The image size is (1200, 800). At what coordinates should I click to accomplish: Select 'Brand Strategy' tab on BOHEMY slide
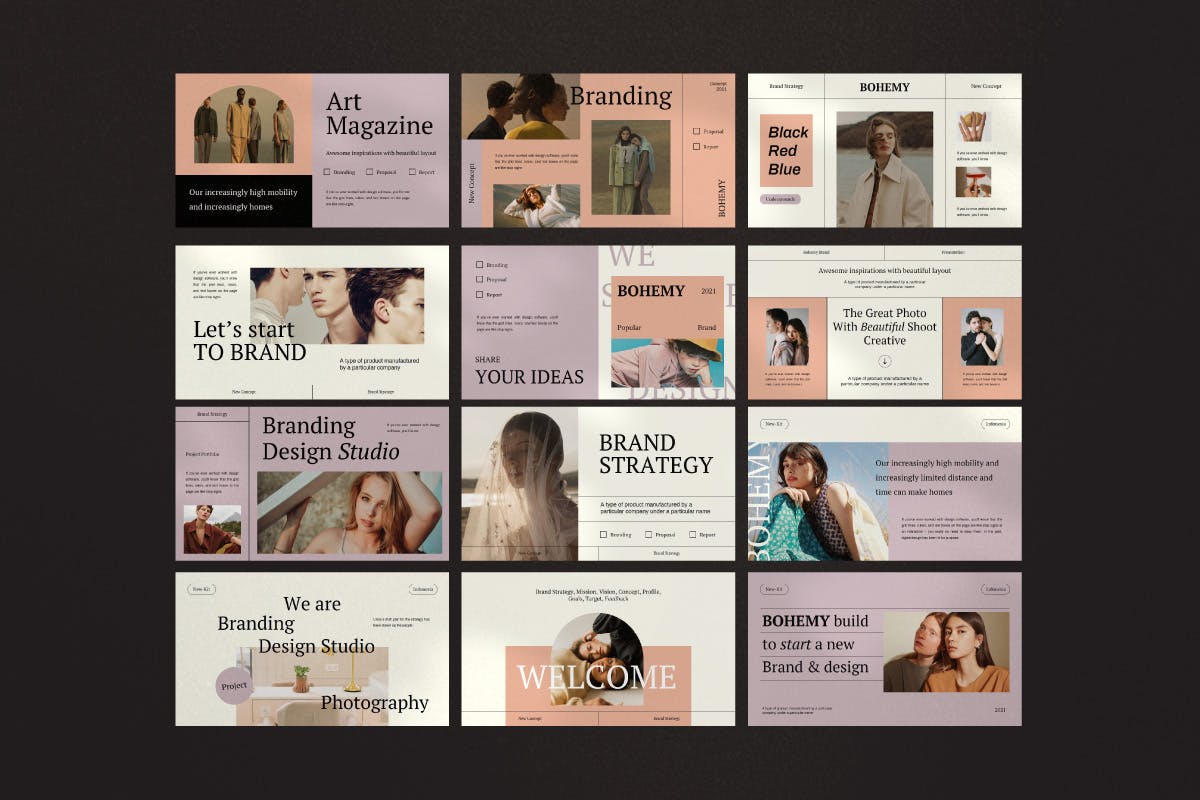(786, 87)
